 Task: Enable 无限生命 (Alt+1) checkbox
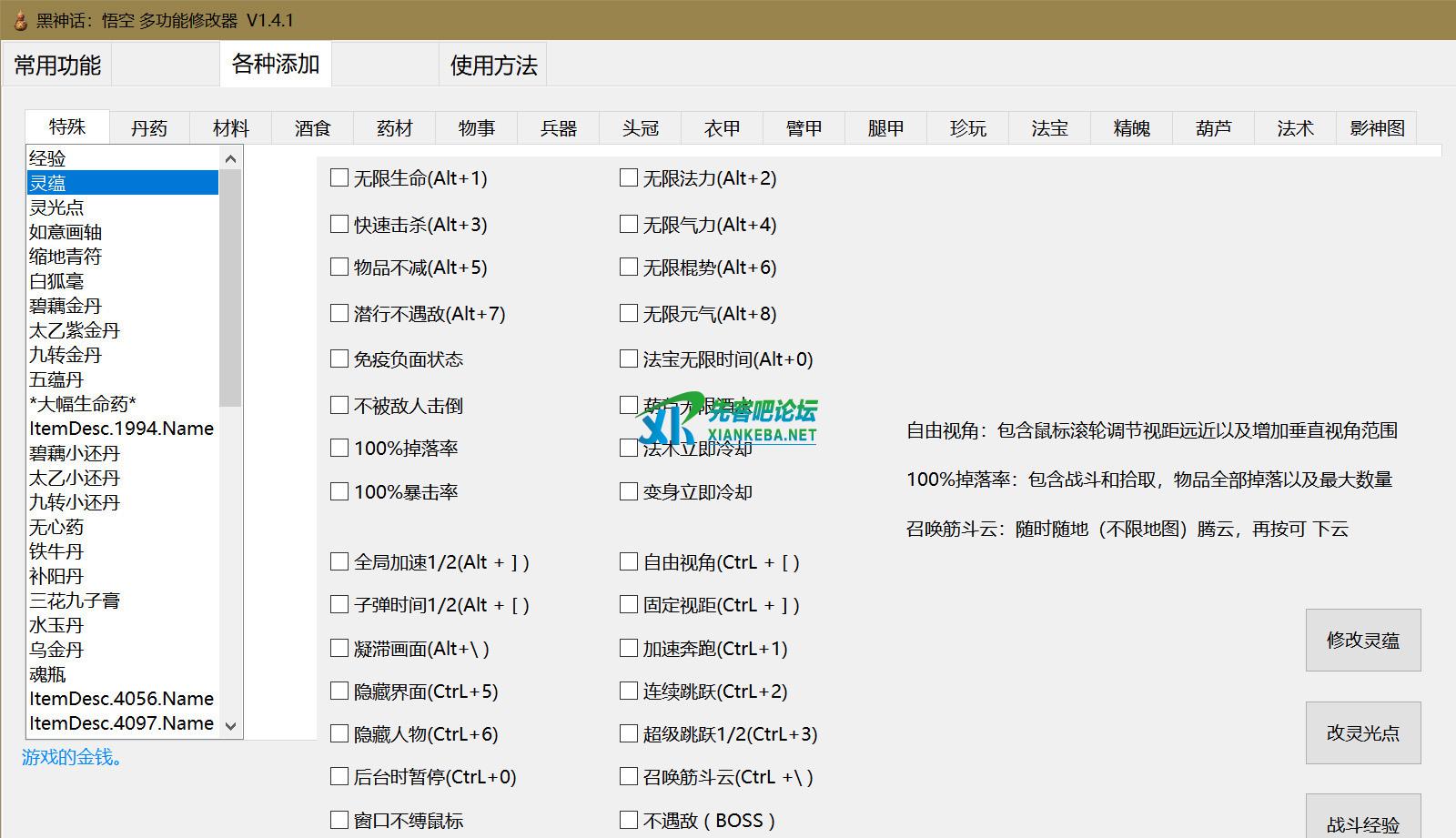pos(339,178)
